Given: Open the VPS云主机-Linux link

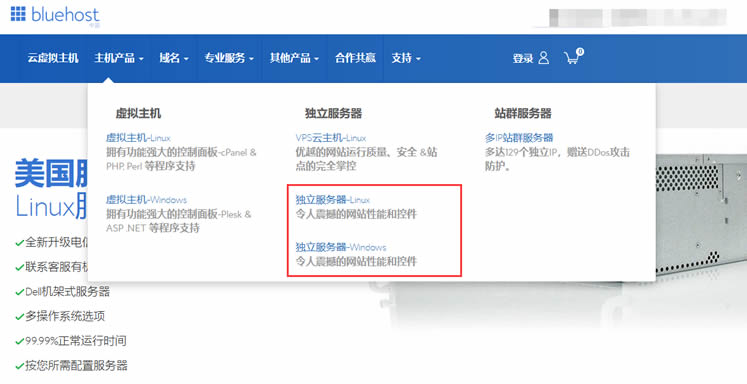Looking at the screenshot, I should coord(331,138).
